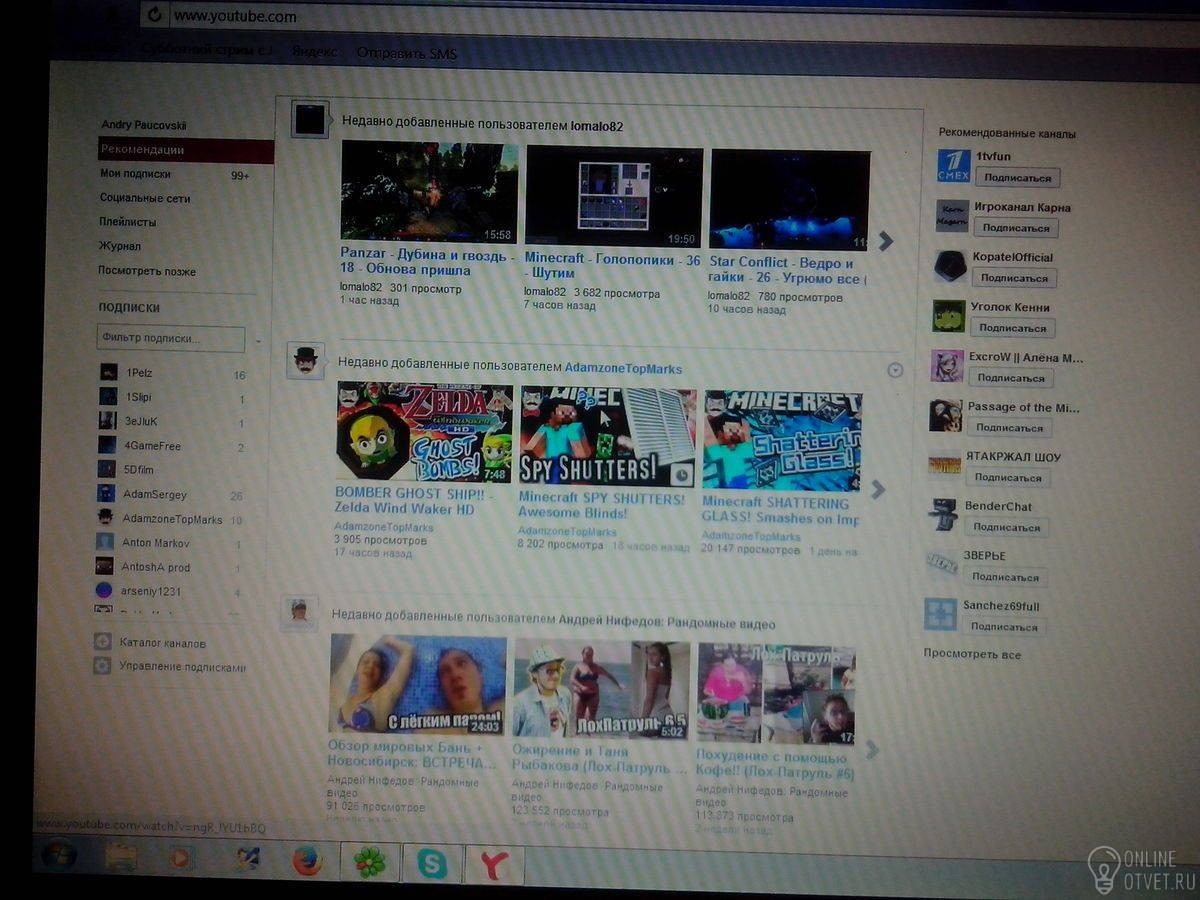Open the Star Conflict - Ведро и гайки title
1200x900 pixels.
[x=787, y=270]
